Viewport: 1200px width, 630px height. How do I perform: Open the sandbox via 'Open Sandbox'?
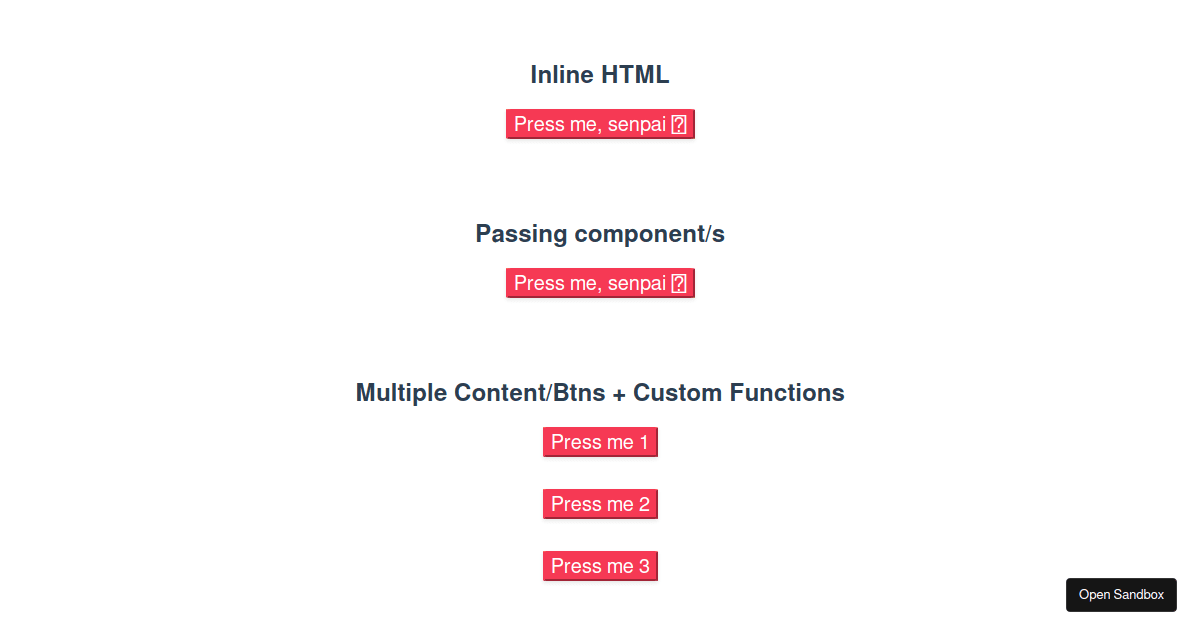[1121, 594]
